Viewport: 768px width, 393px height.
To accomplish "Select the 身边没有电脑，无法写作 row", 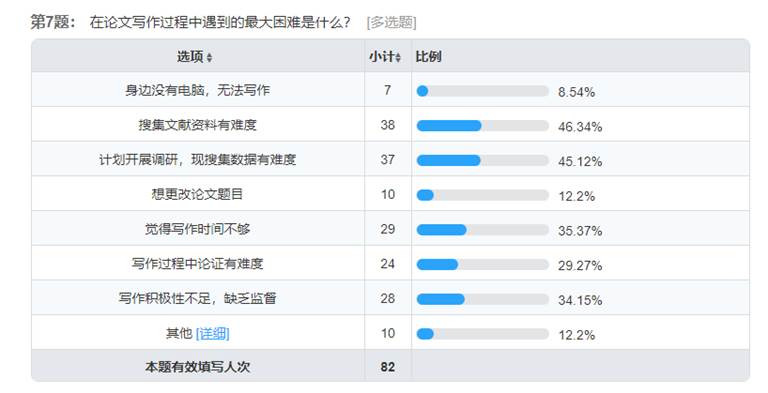I will coord(390,90).
